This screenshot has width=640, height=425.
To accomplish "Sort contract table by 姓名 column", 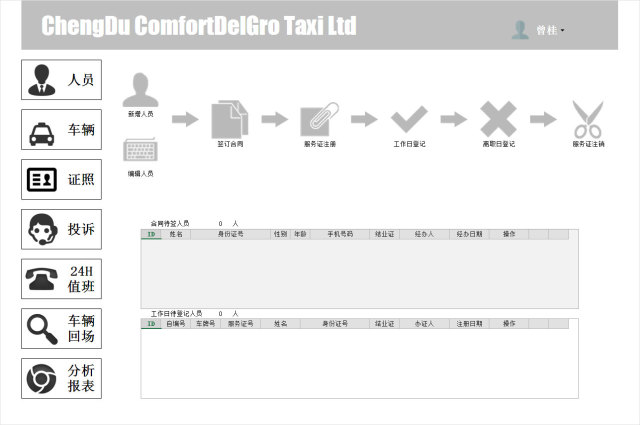I will (176, 234).
